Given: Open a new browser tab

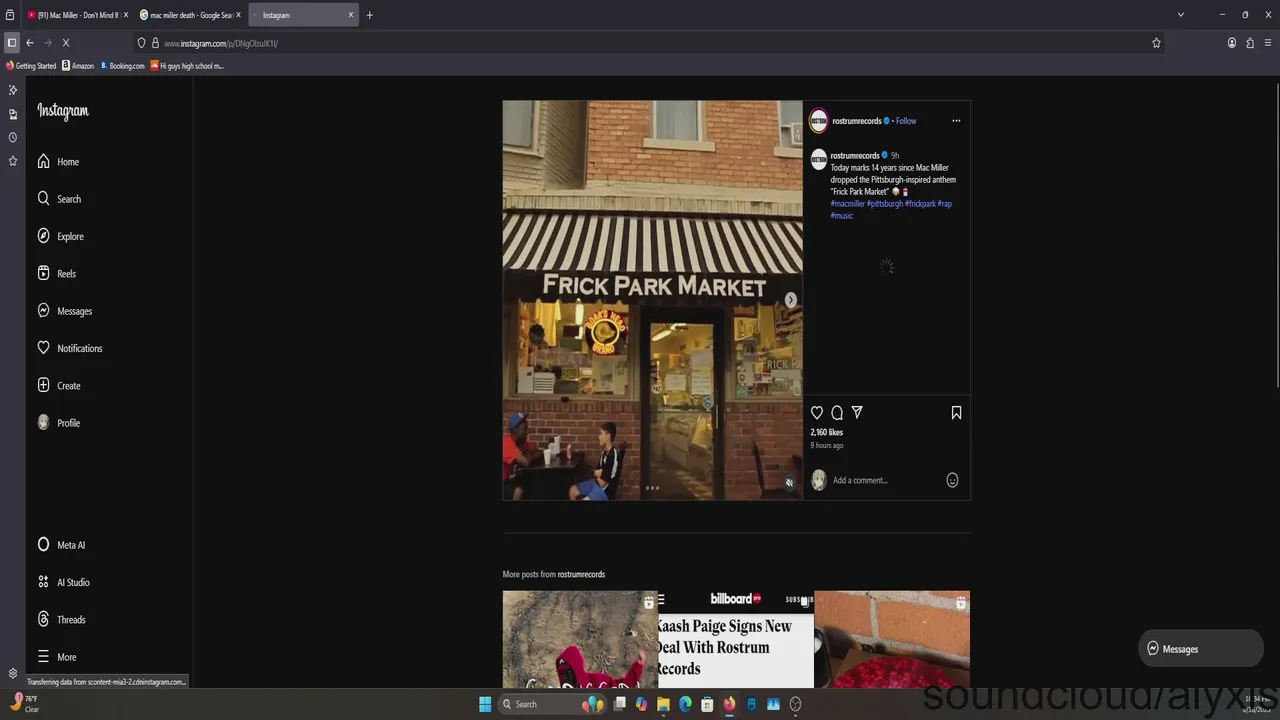Looking at the screenshot, I should (369, 15).
